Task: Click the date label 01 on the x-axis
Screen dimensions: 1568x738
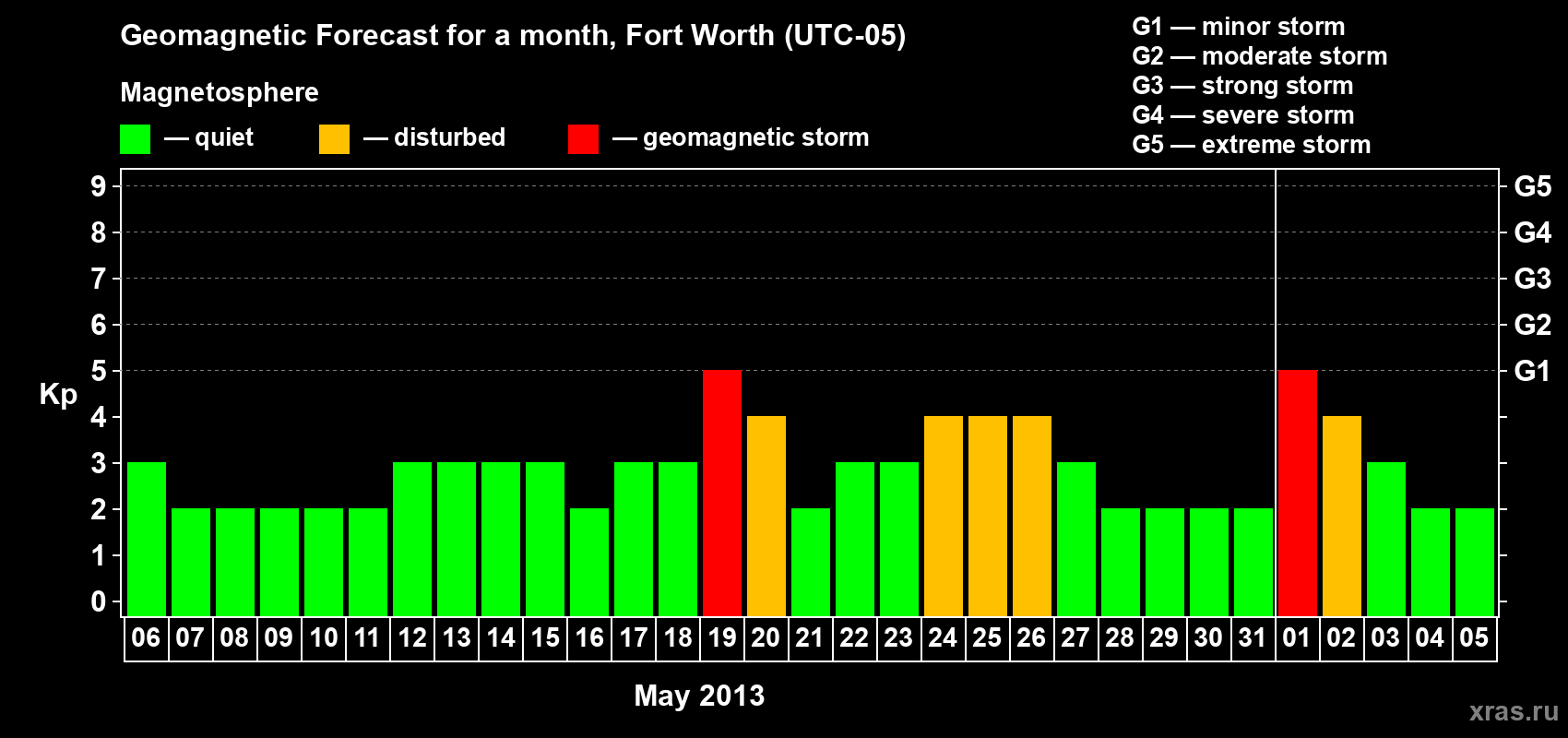Action: point(1297,638)
